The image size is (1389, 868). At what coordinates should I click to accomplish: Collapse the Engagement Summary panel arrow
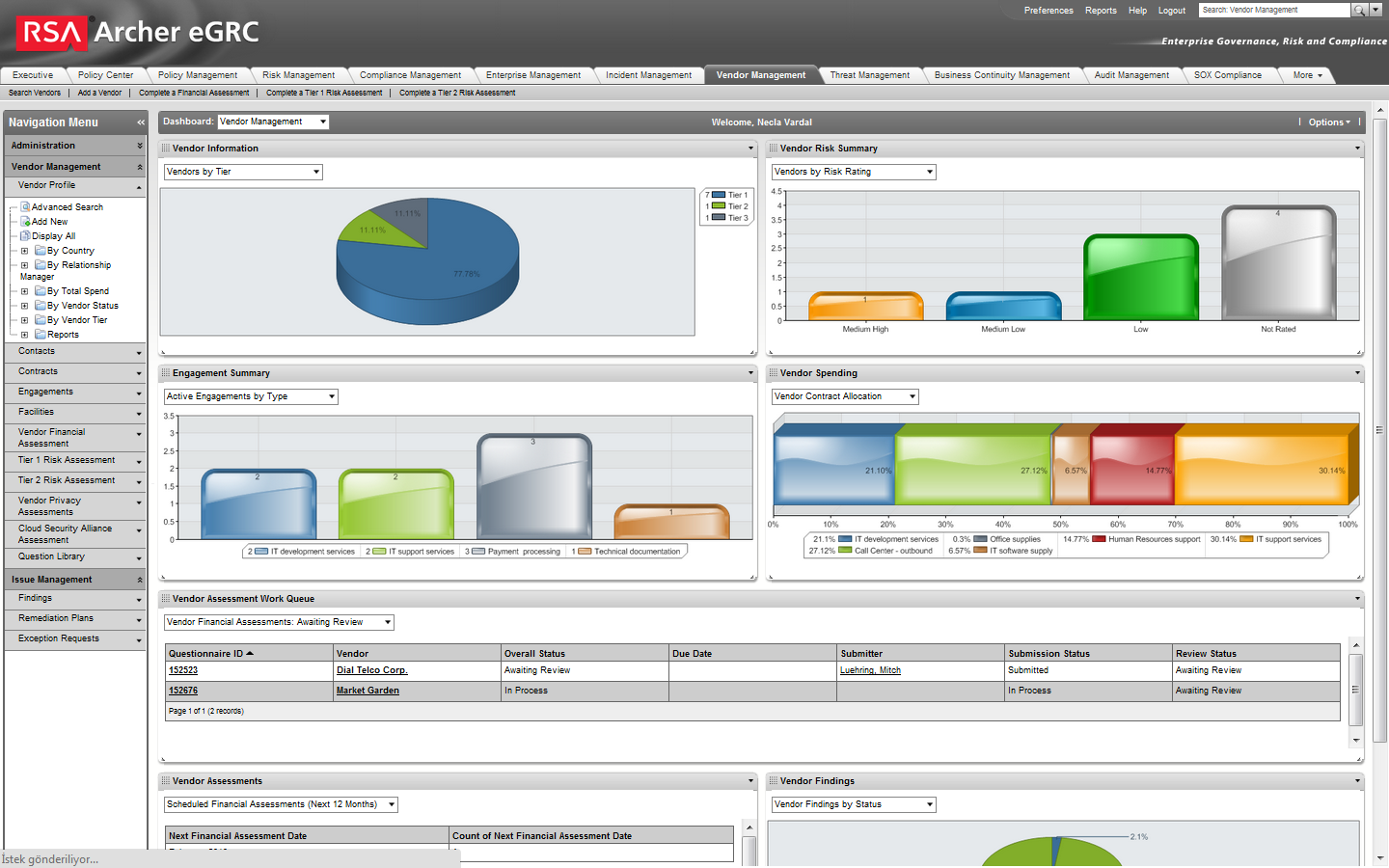coord(750,373)
